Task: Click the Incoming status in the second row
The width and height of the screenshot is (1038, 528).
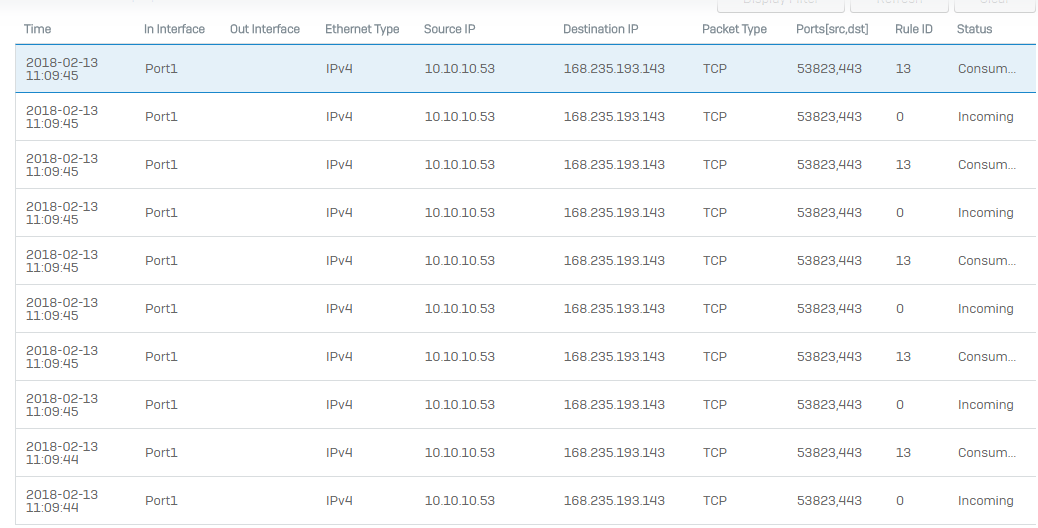Action: point(985,117)
